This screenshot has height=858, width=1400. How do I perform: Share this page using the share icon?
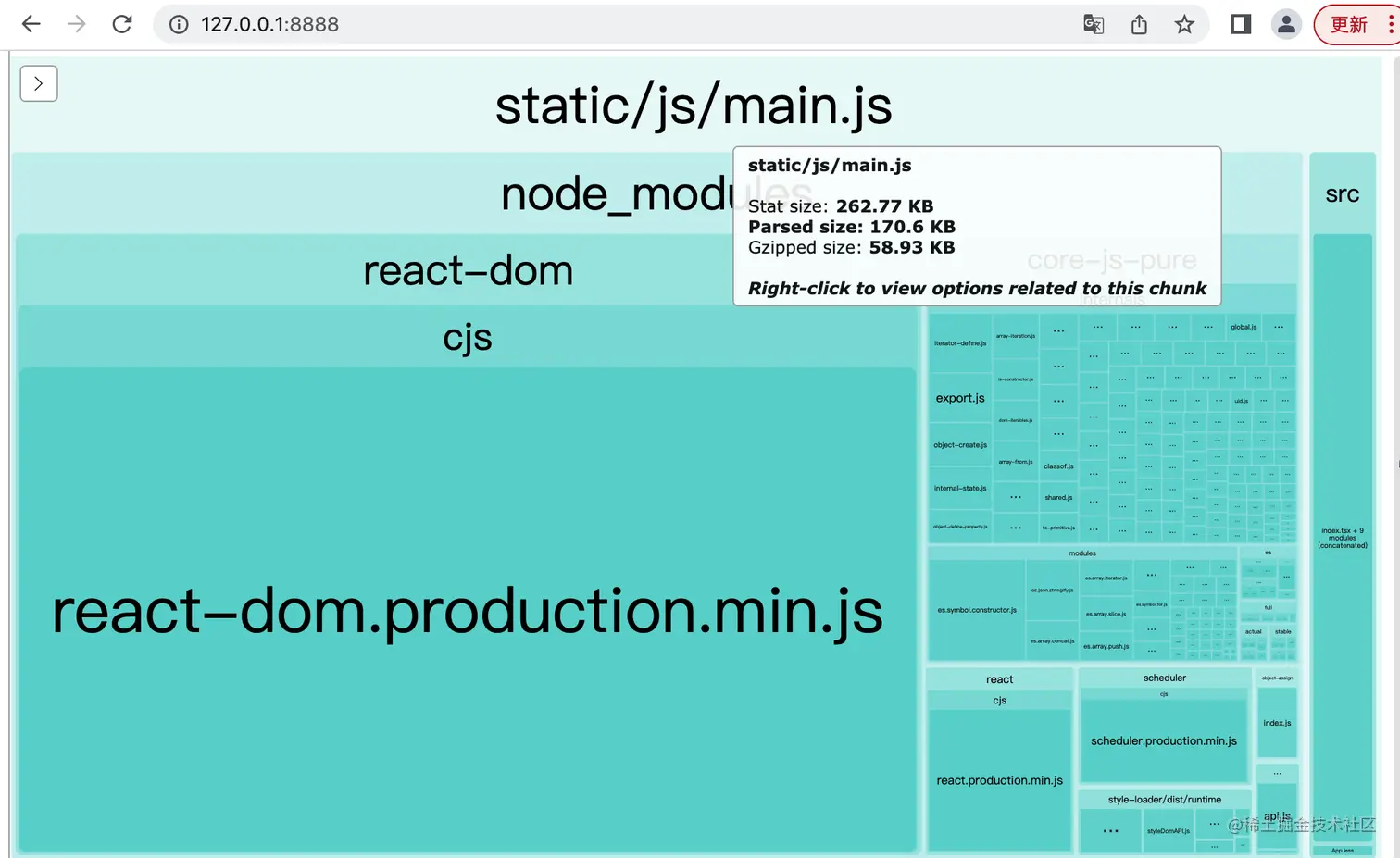[x=1139, y=24]
